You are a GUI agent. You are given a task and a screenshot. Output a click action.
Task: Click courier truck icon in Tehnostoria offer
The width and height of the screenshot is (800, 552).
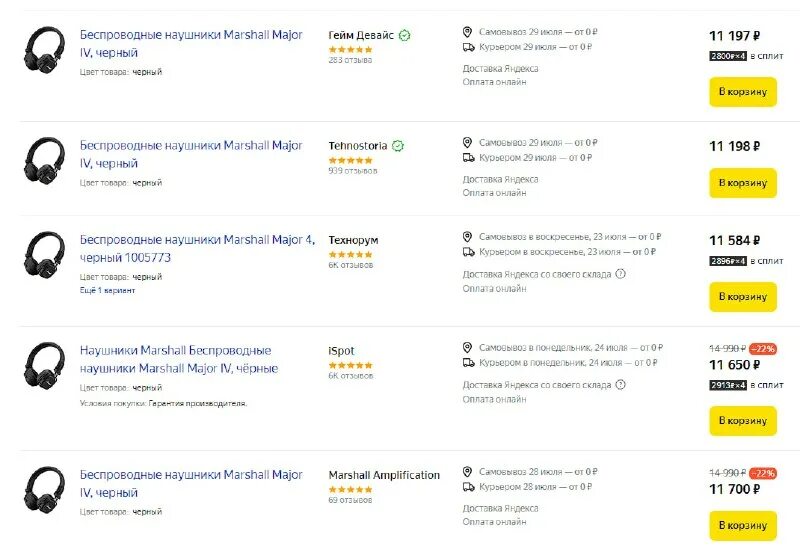467,158
